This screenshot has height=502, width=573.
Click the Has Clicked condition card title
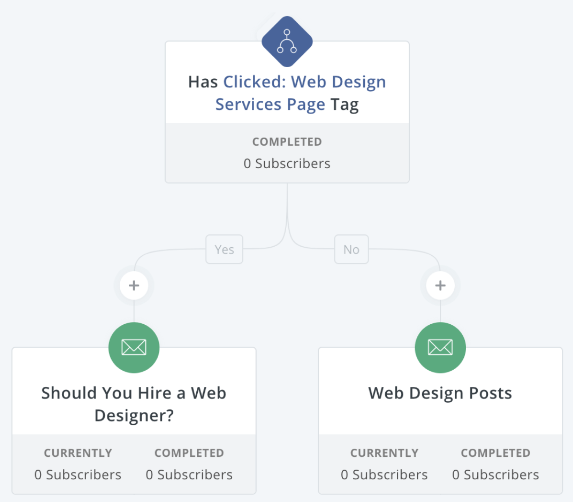287,93
